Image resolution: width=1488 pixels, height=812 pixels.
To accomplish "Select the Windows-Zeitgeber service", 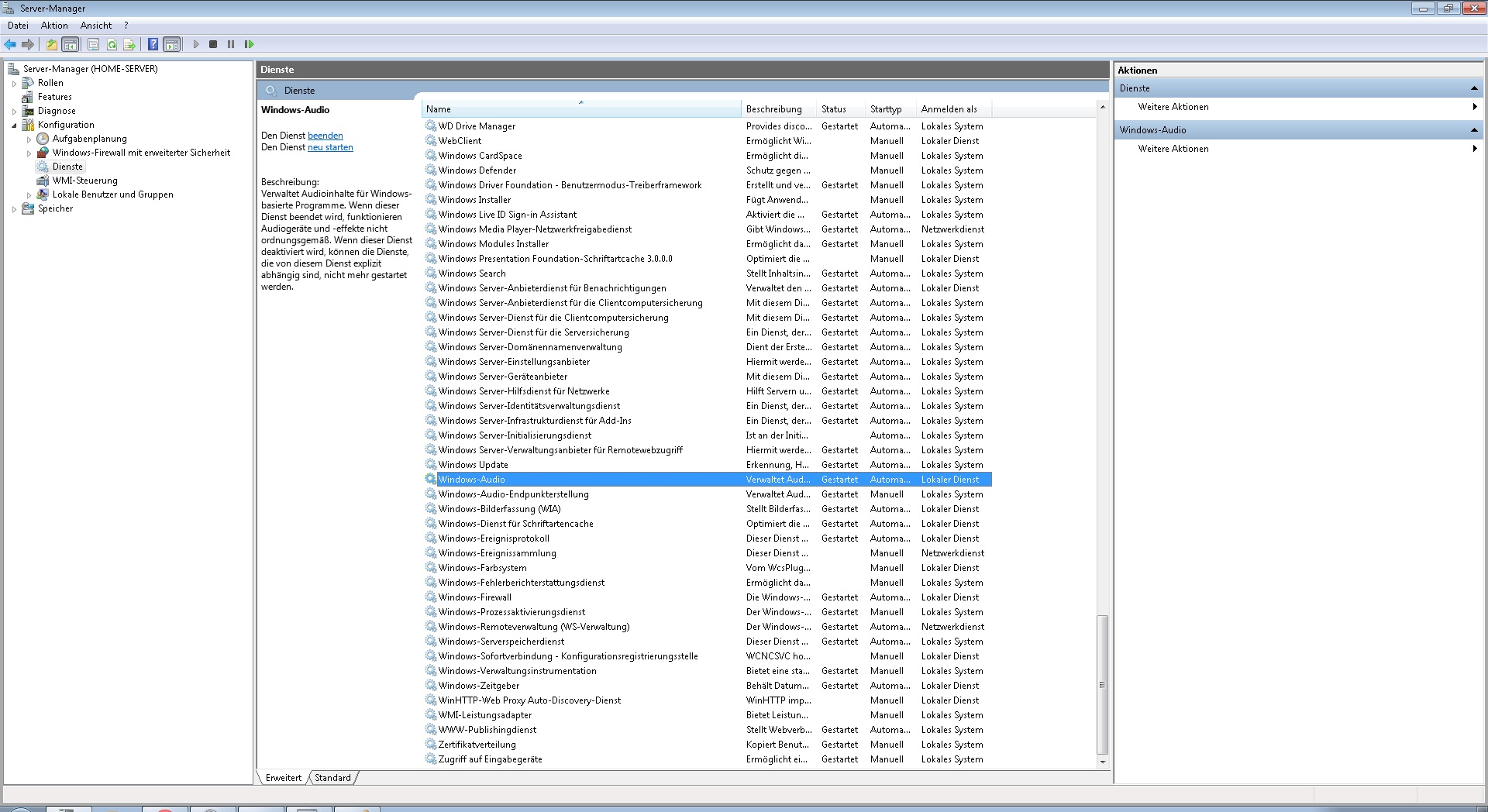I will (707, 686).
